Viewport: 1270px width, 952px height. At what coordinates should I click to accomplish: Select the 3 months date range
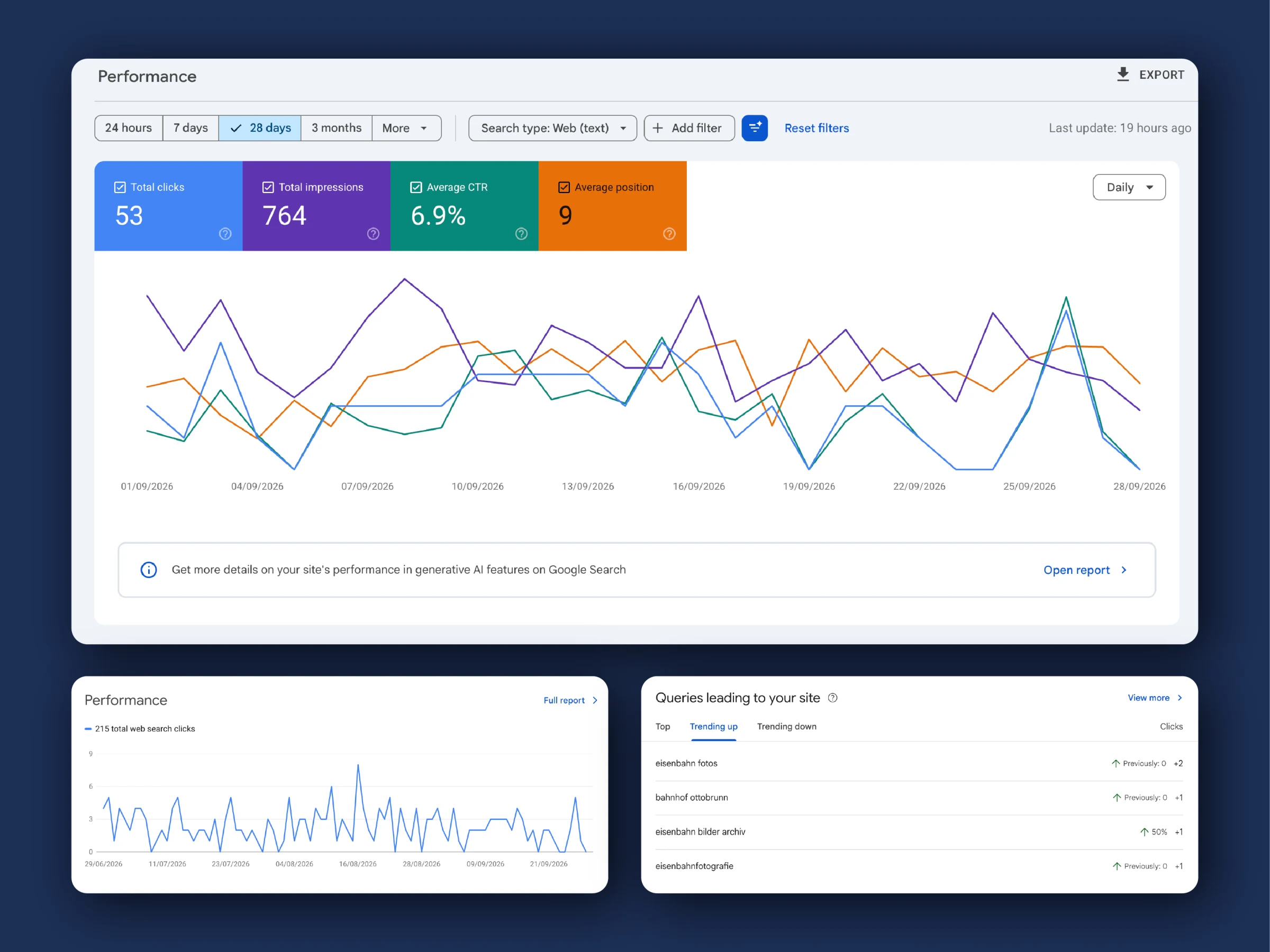(x=337, y=128)
